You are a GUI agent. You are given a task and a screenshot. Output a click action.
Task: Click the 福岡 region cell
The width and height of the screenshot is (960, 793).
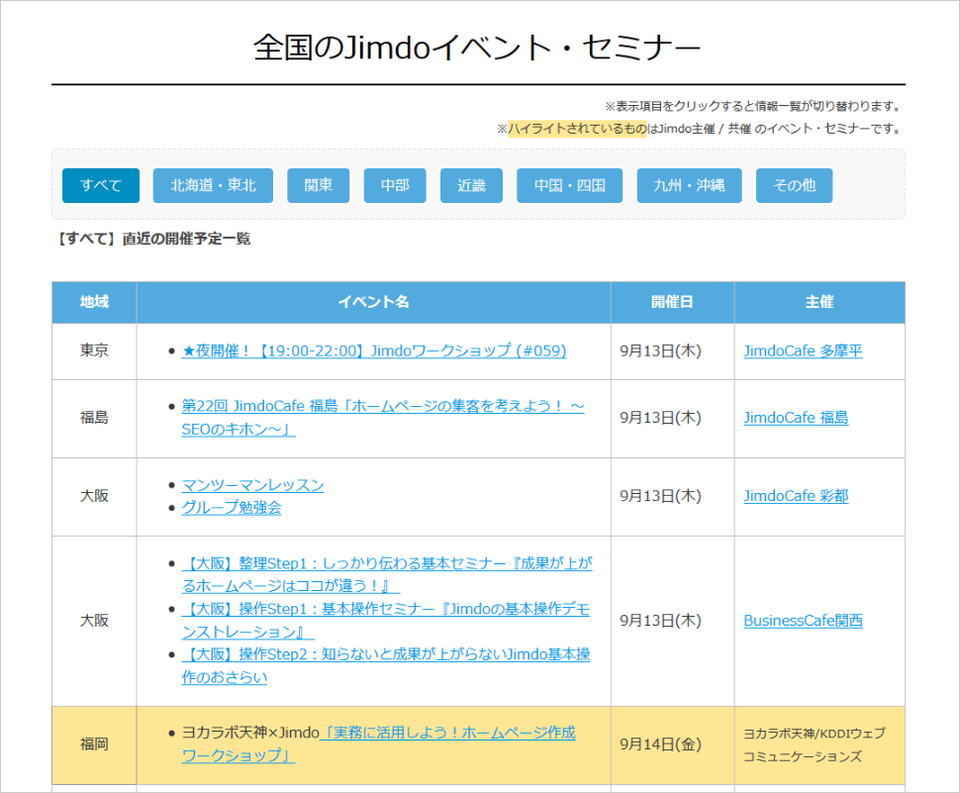(x=94, y=745)
